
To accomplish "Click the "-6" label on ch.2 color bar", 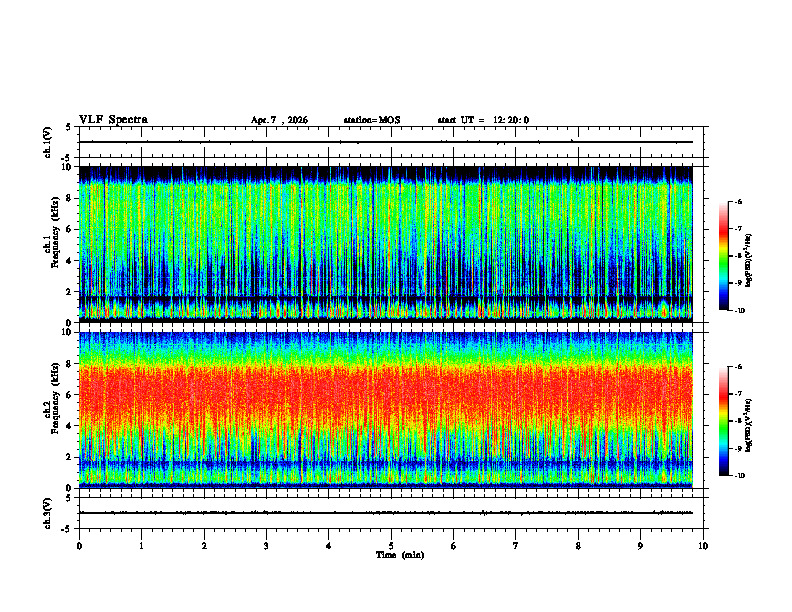I will 739,367.
